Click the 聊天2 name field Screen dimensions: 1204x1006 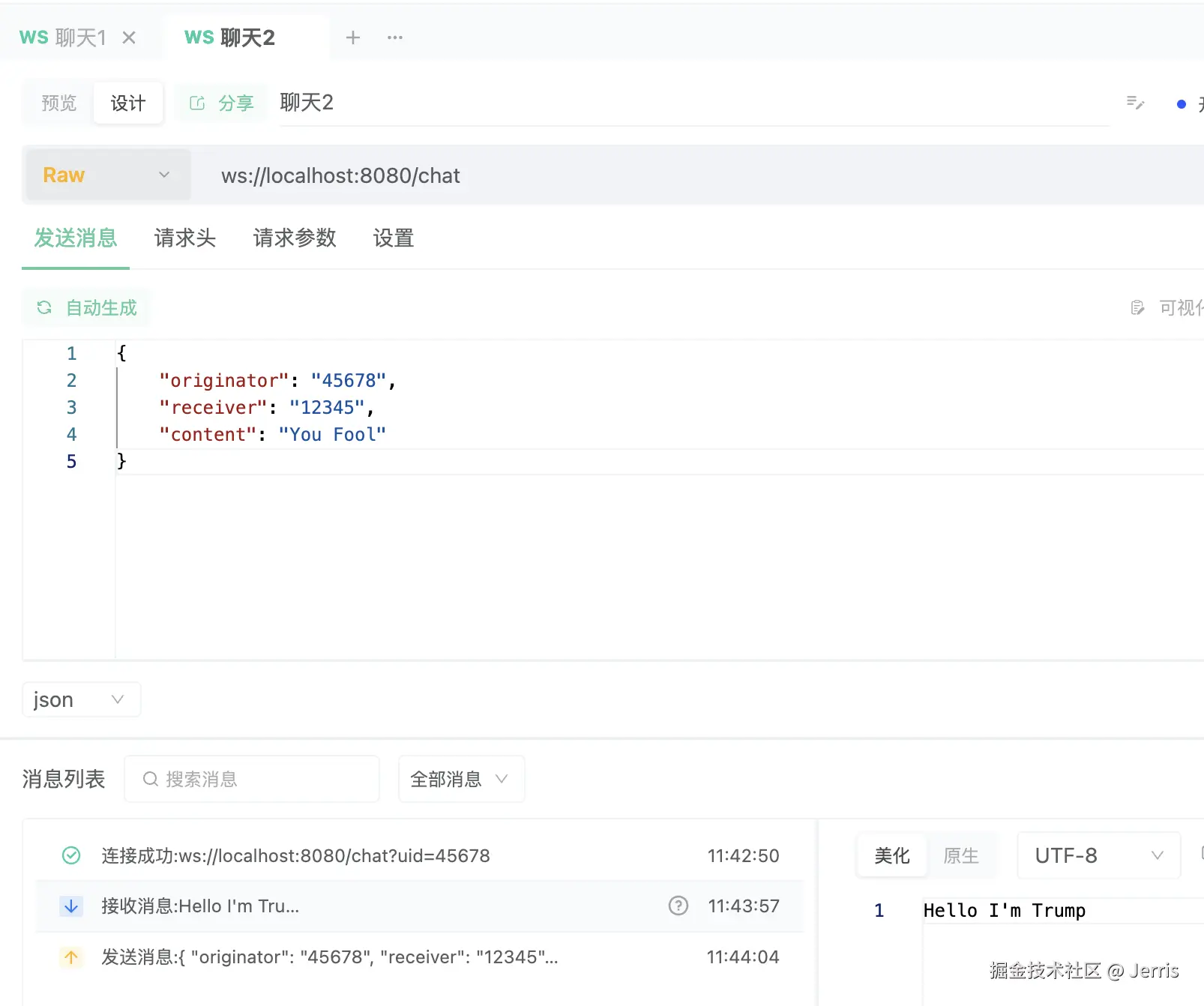(694, 103)
